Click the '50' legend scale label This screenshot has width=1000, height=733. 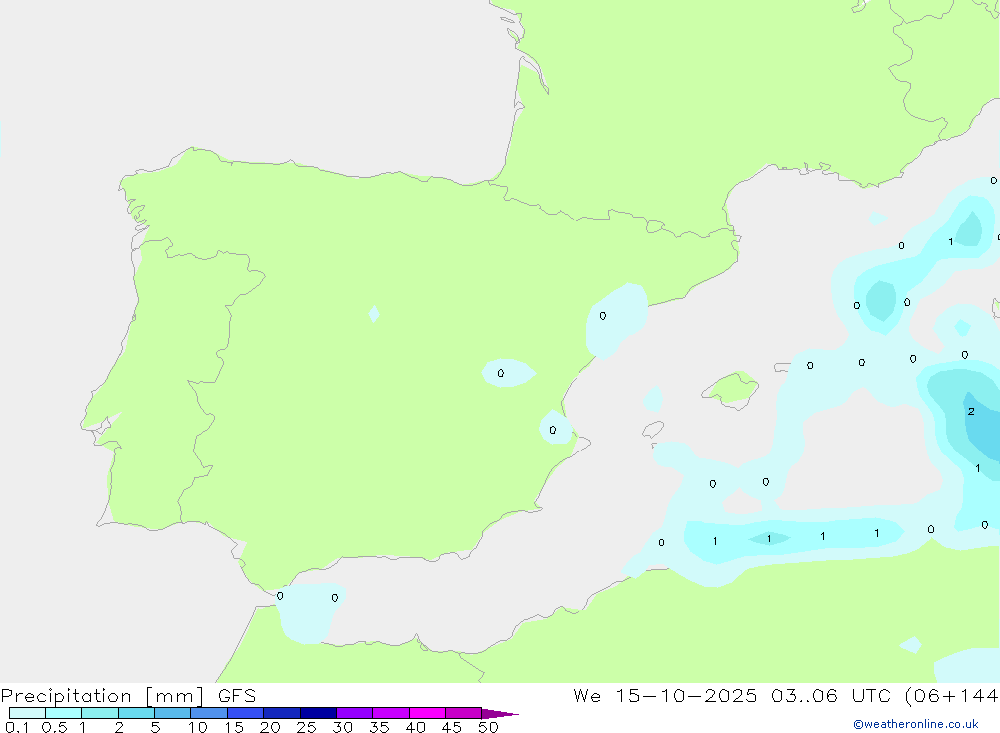coord(488,727)
